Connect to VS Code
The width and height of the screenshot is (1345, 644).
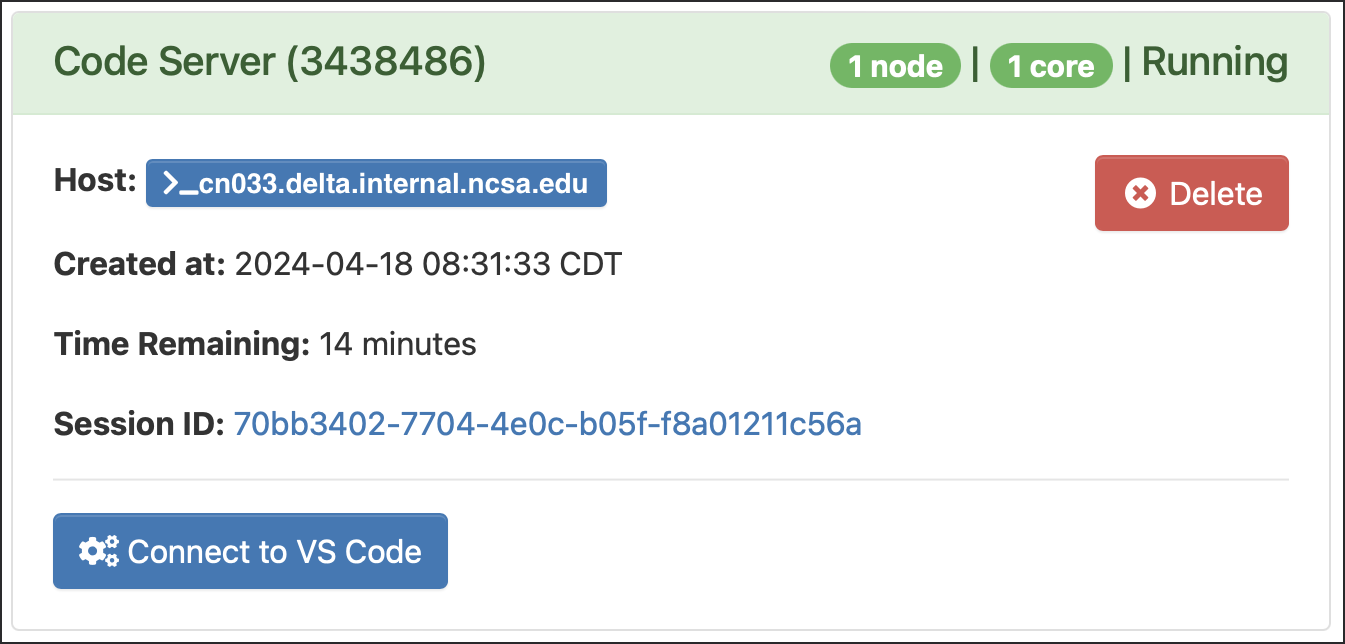point(250,551)
